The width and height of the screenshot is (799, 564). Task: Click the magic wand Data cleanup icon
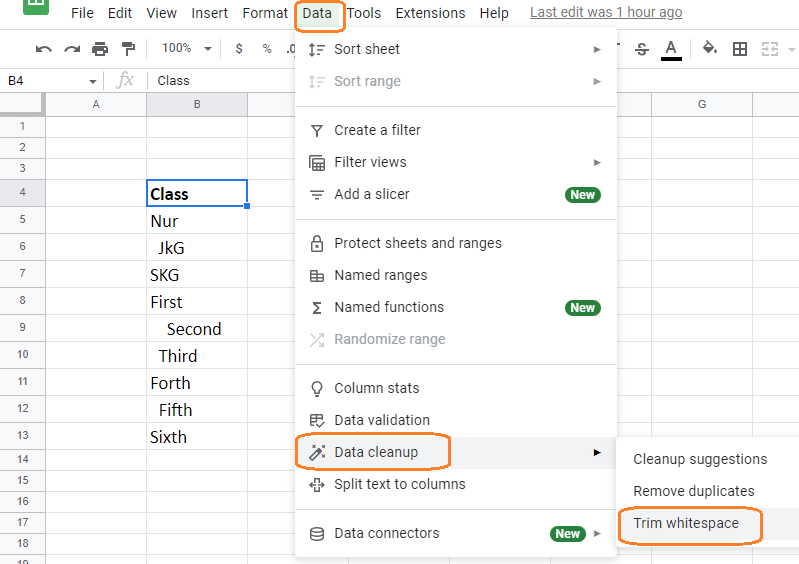coord(316,452)
